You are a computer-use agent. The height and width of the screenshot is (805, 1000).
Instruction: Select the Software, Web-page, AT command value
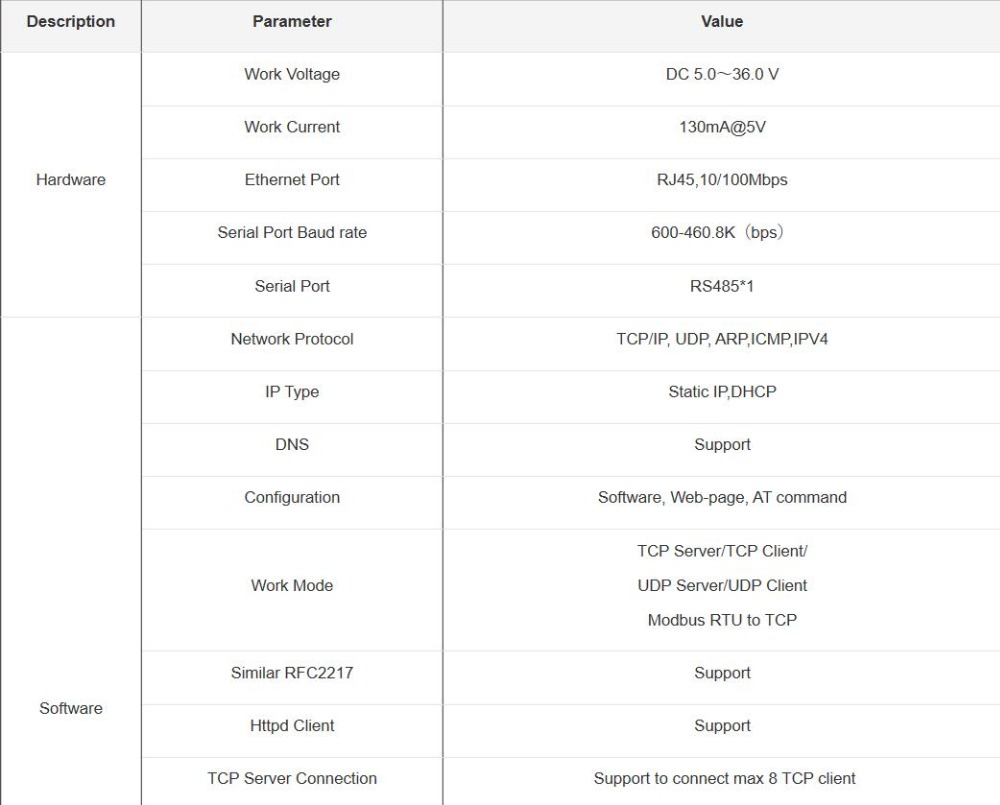click(722, 498)
